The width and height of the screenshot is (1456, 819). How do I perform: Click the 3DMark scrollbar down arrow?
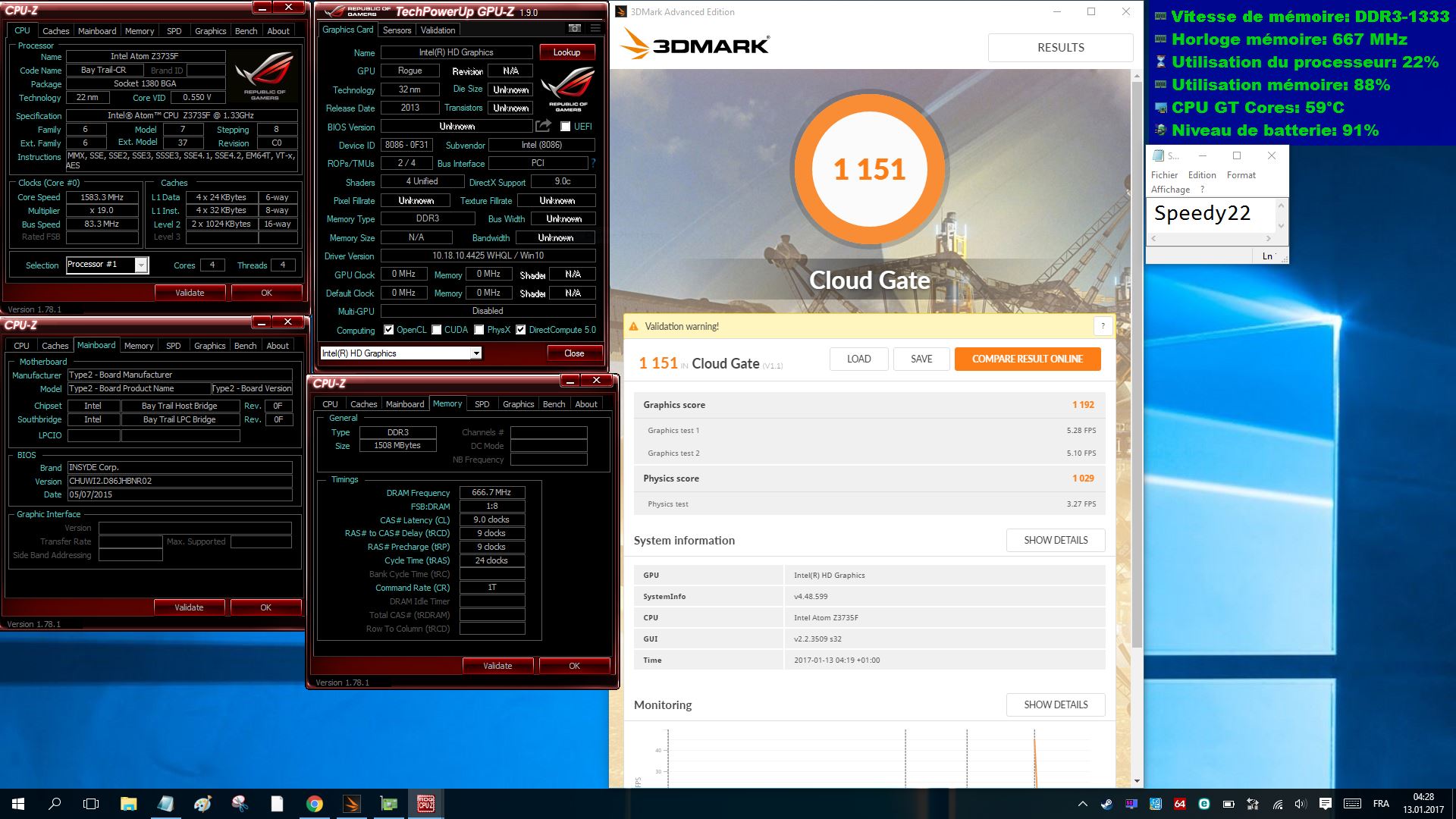point(1137,781)
